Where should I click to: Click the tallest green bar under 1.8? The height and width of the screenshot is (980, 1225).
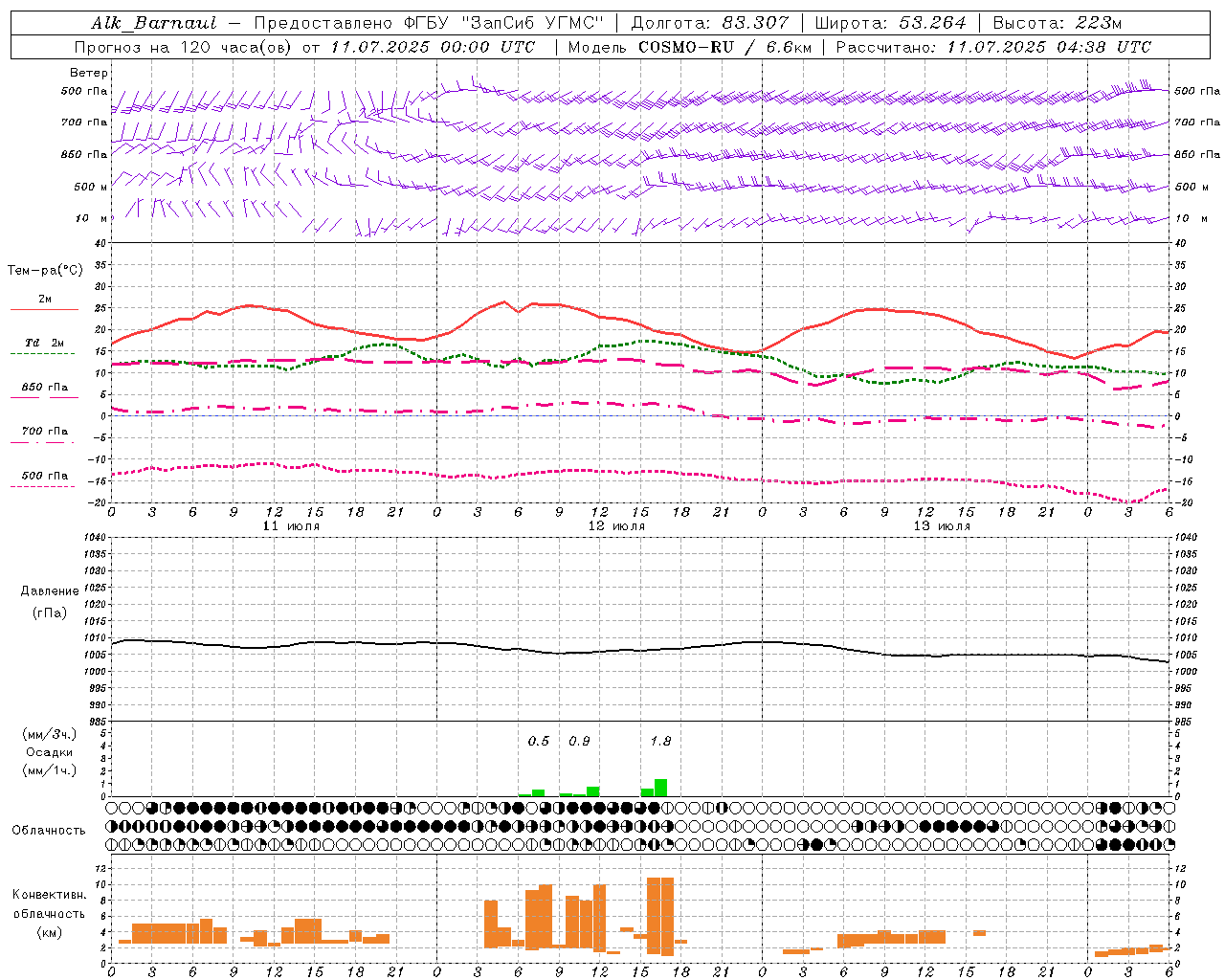point(661,788)
